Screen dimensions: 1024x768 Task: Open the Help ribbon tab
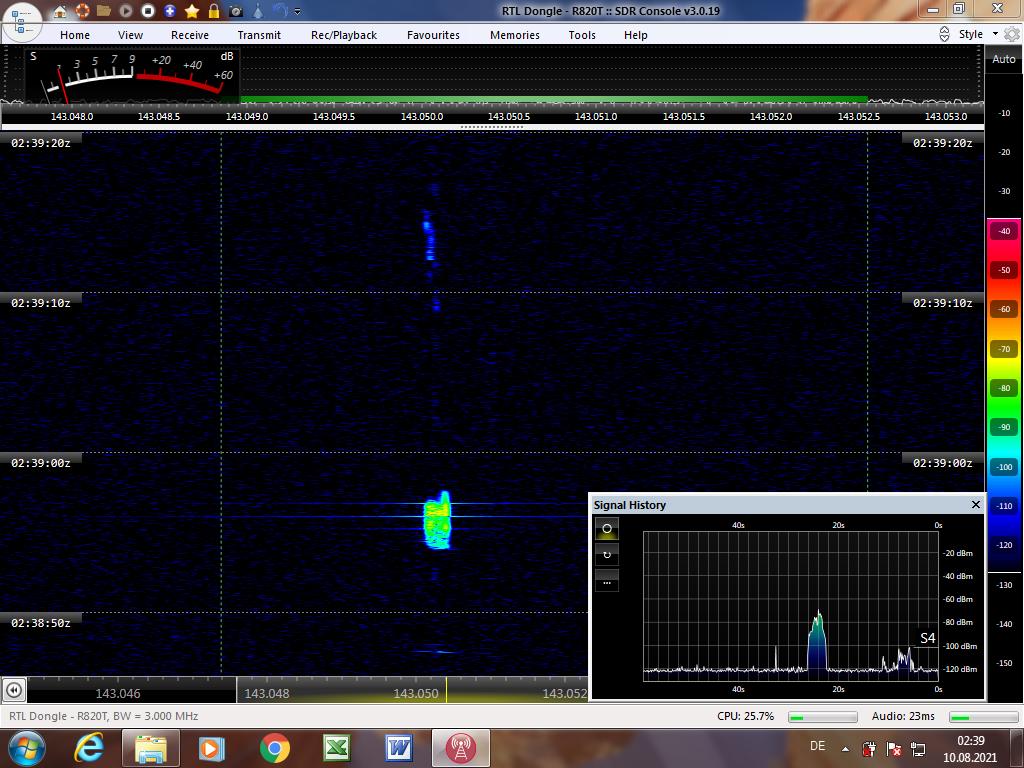tap(635, 35)
